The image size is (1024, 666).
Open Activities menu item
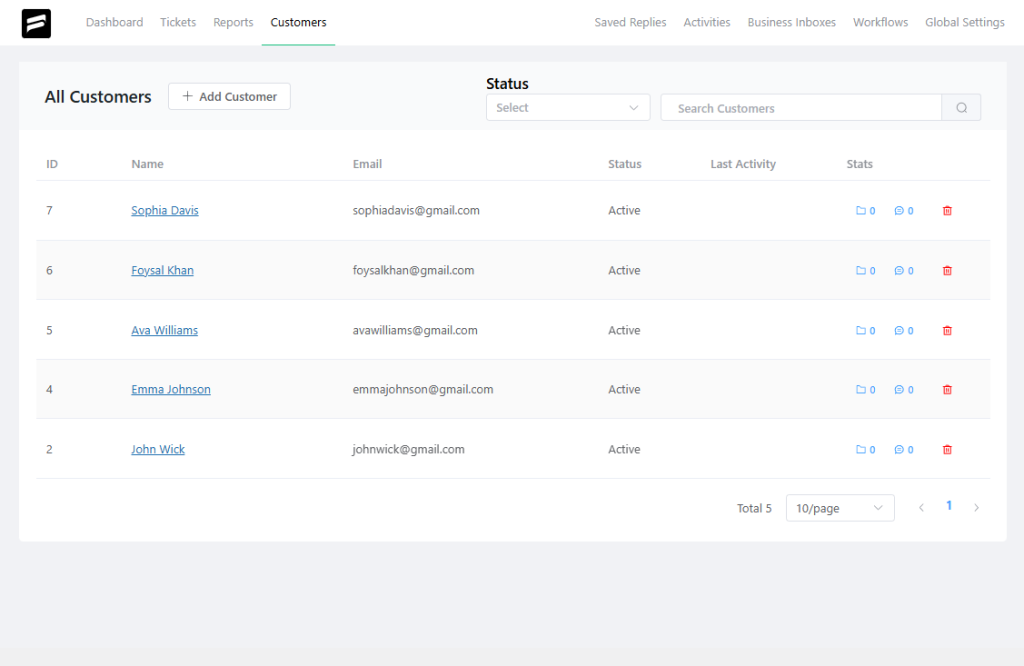point(707,22)
